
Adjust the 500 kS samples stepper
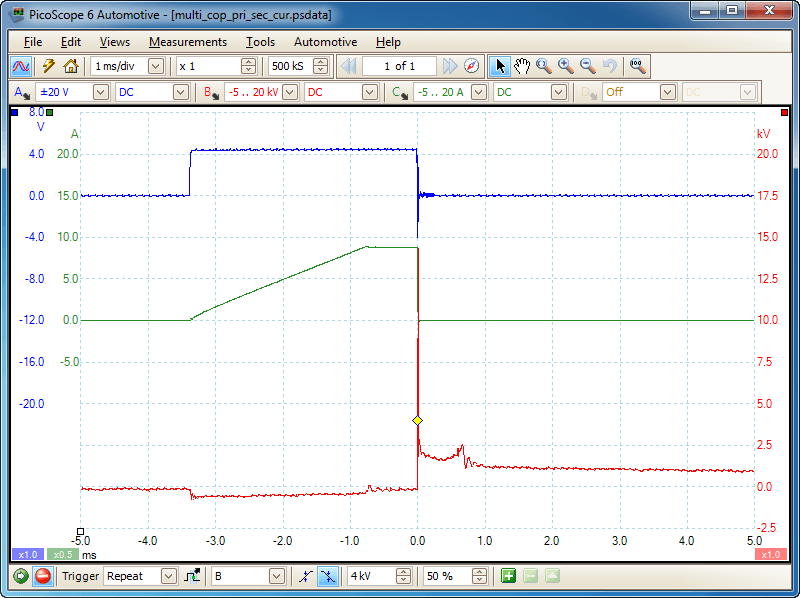[320, 66]
